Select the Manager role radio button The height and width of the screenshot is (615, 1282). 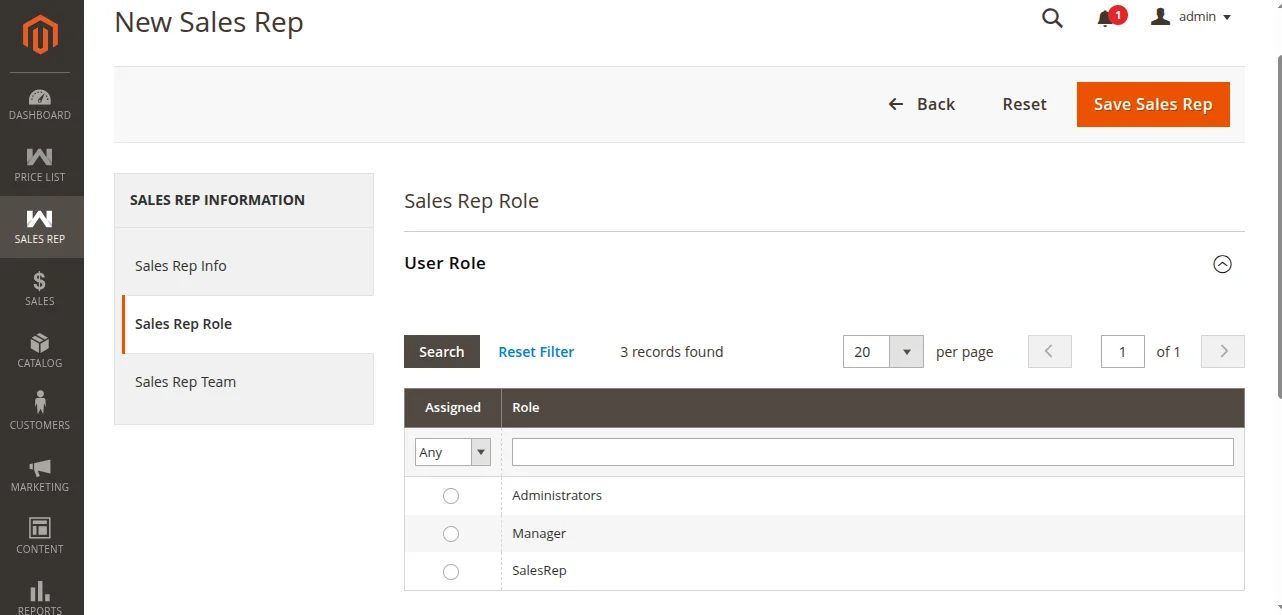point(451,534)
